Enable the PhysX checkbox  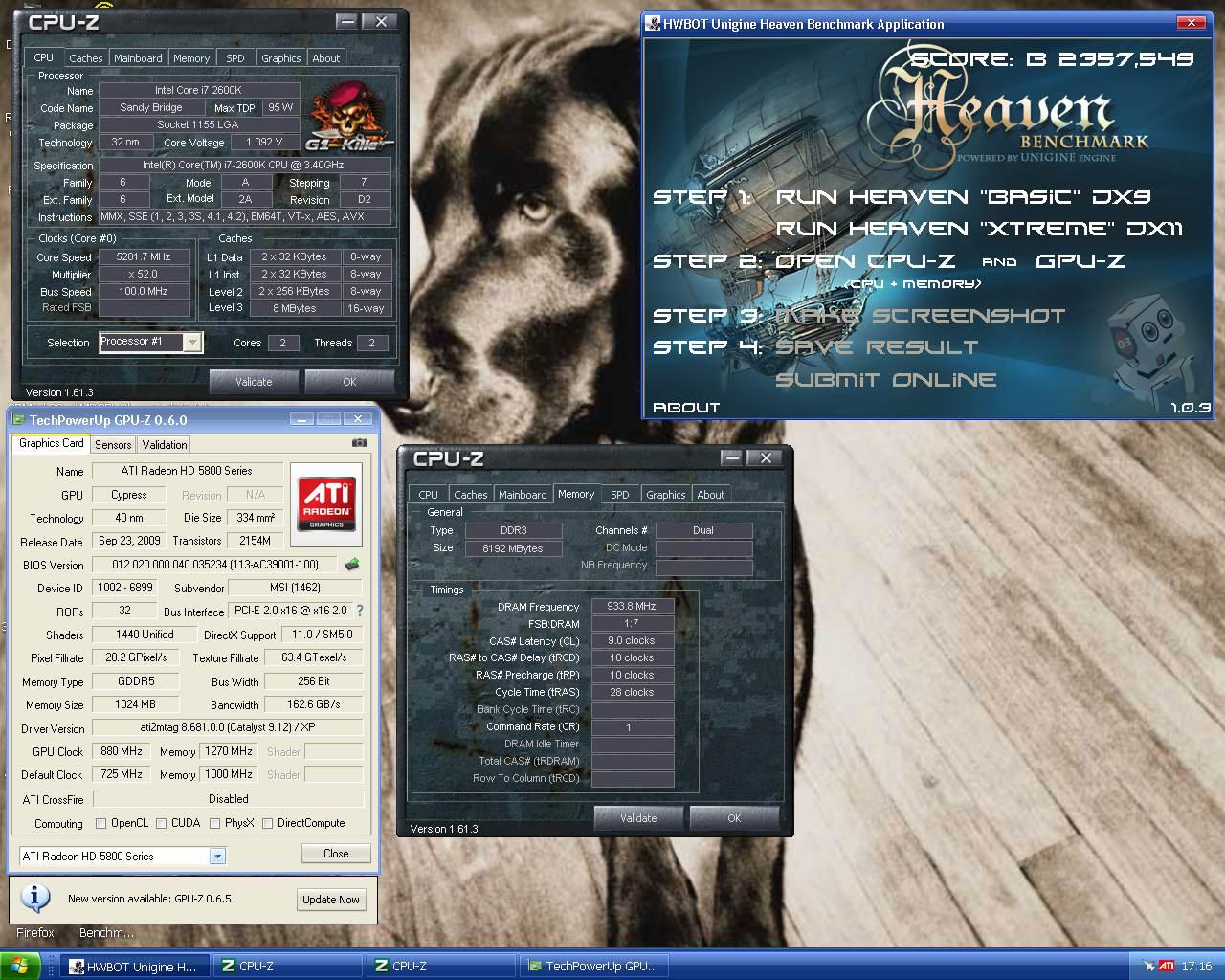215,823
